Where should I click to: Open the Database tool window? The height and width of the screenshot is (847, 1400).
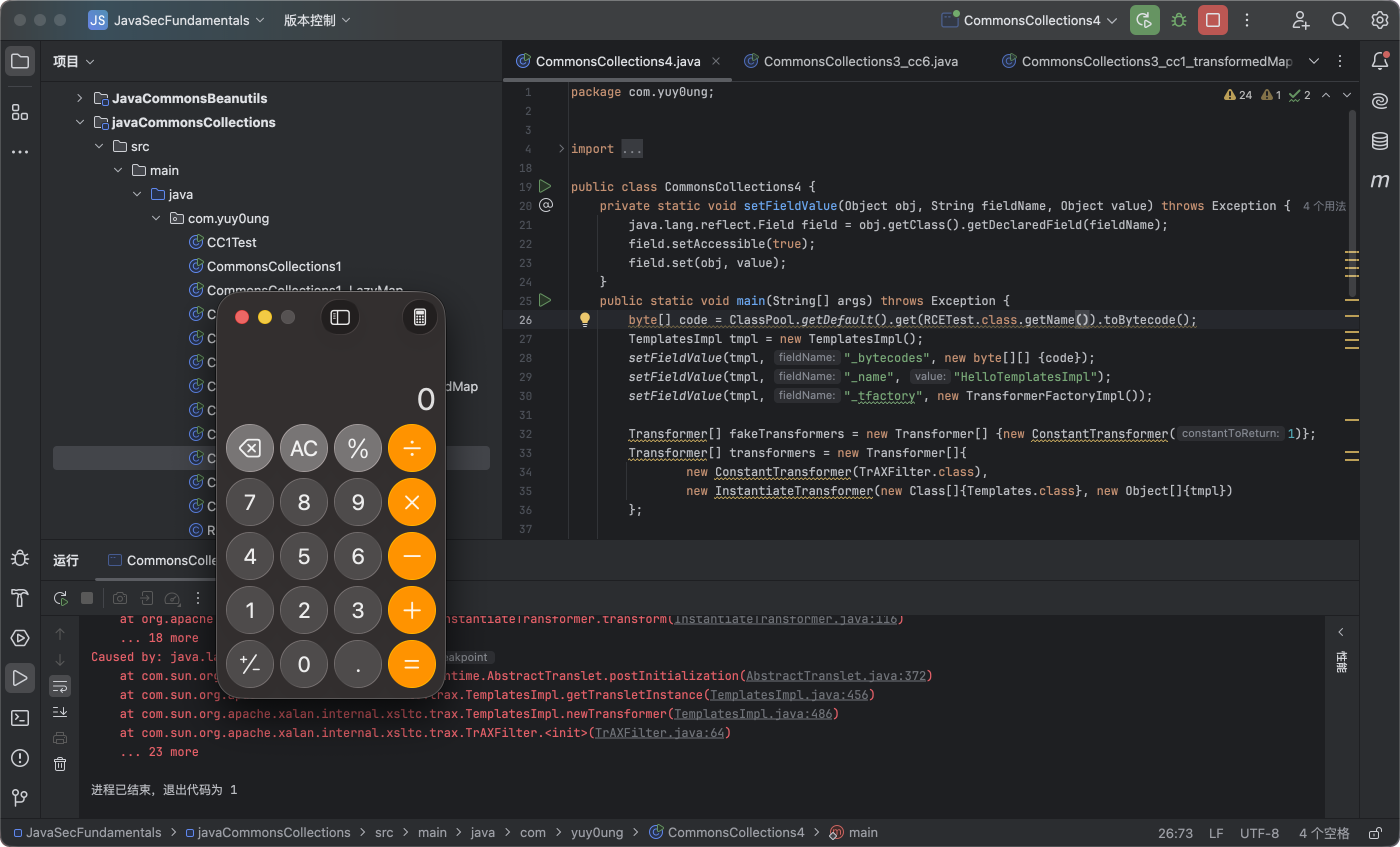point(1379,141)
